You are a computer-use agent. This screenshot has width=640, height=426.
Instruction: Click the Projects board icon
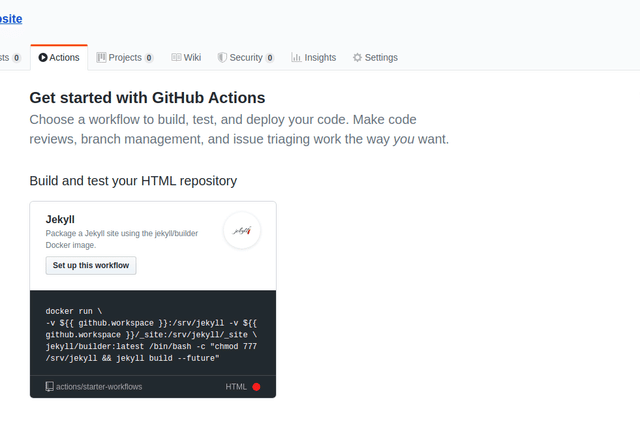click(x=101, y=58)
